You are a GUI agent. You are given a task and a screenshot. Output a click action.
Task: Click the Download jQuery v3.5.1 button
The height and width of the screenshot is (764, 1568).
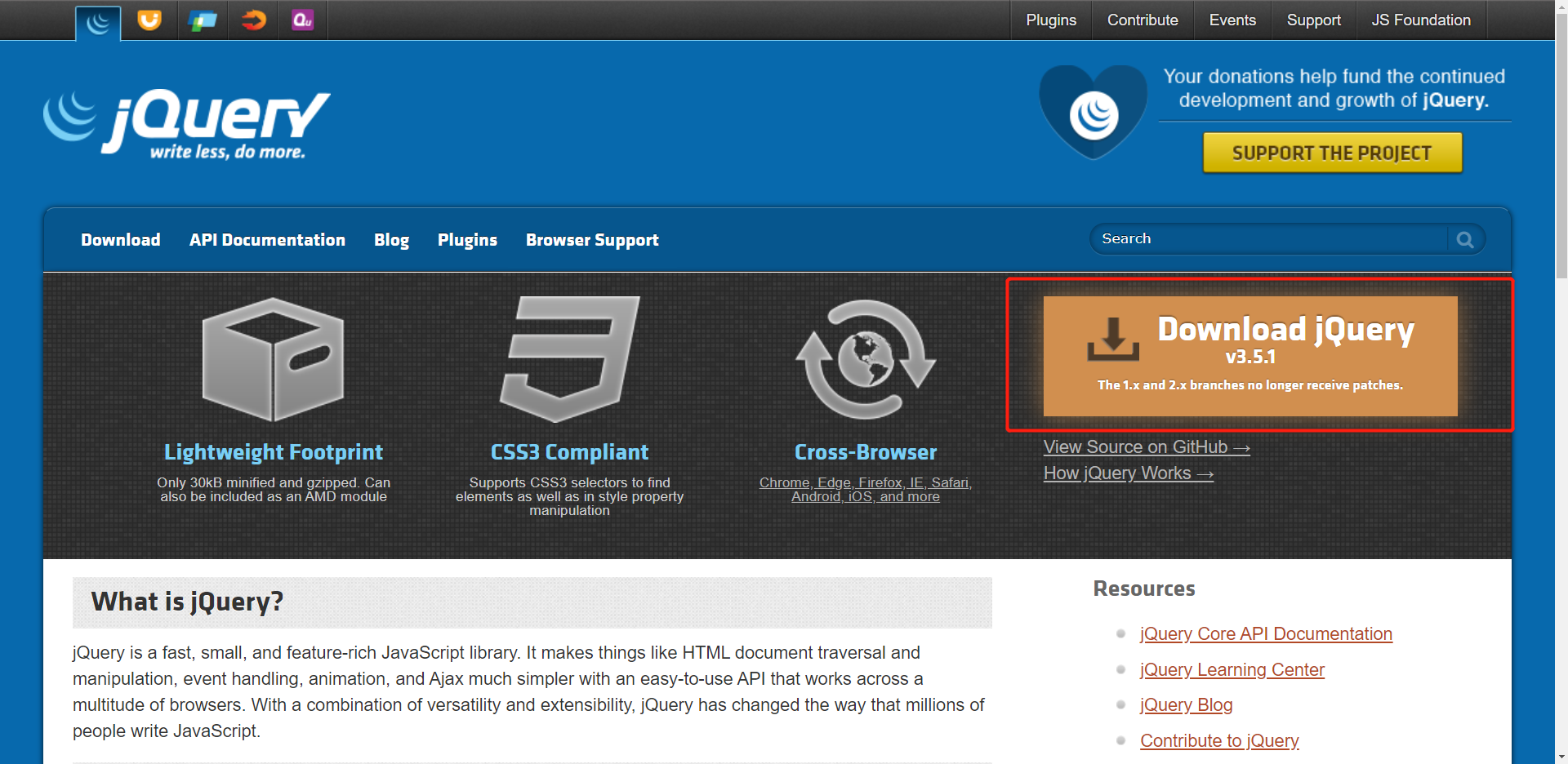click(x=1249, y=356)
